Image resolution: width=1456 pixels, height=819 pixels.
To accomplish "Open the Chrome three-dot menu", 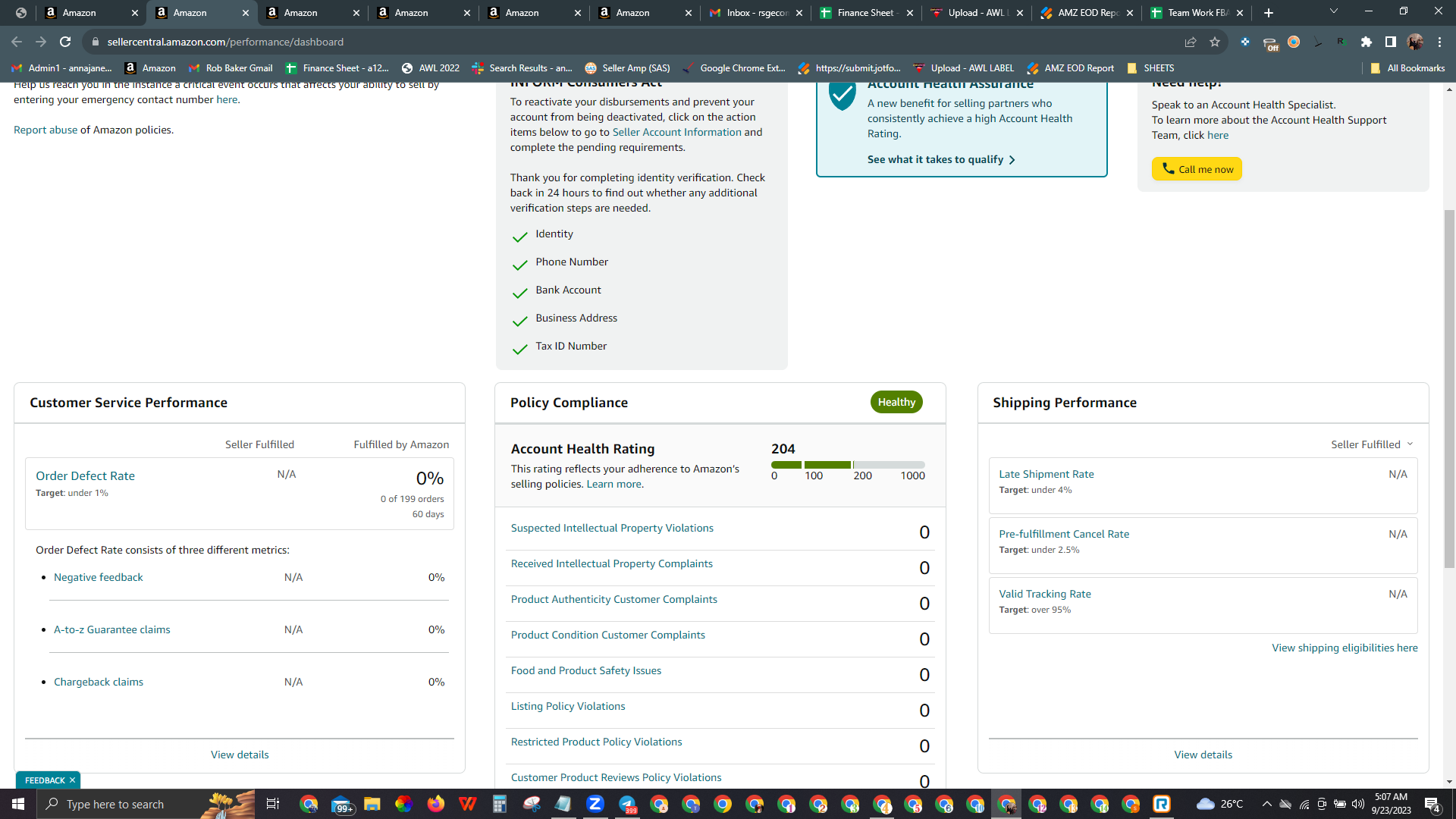I will click(x=1439, y=42).
